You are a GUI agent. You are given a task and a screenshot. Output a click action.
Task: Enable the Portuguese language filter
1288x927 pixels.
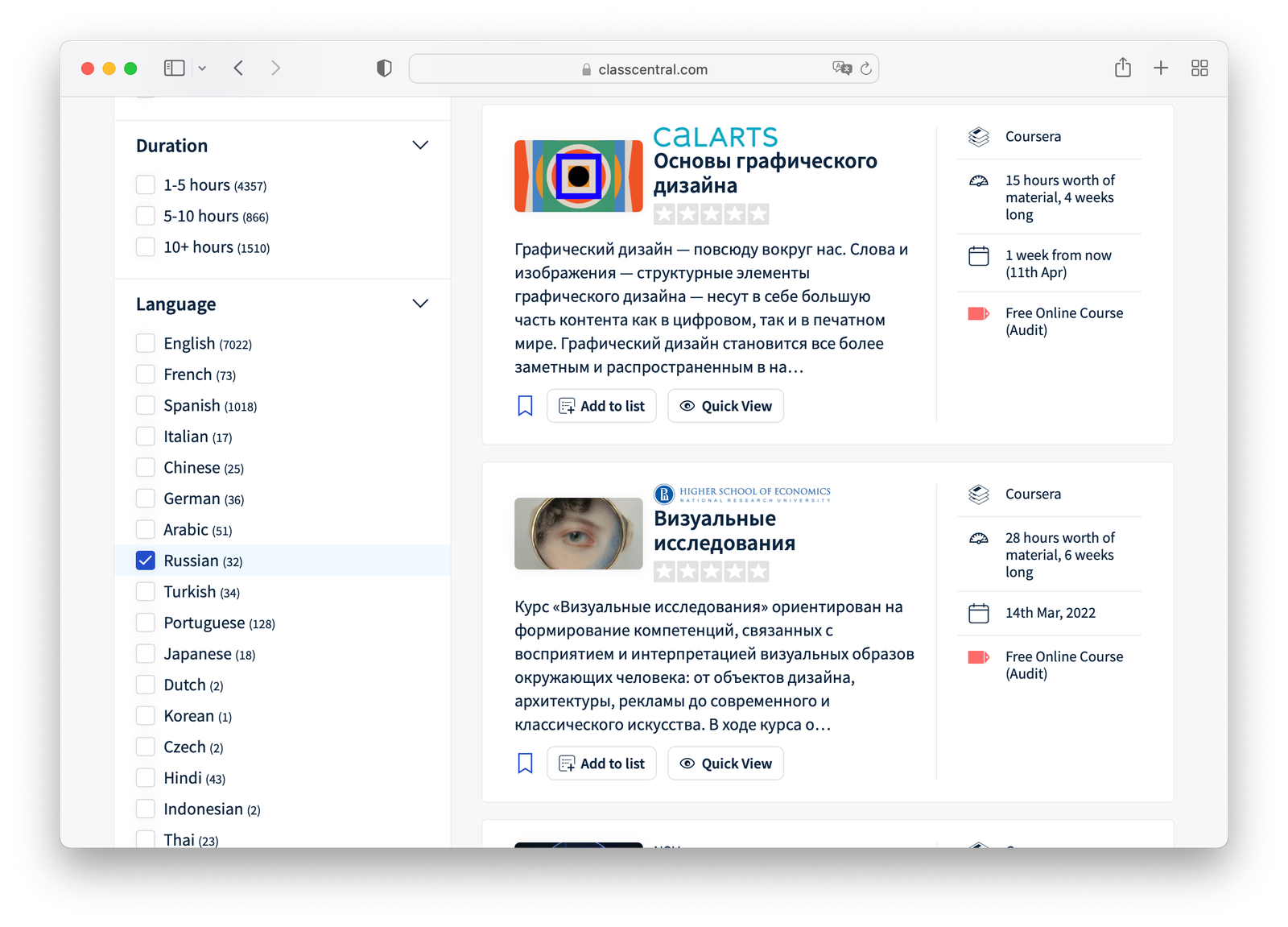(x=146, y=623)
